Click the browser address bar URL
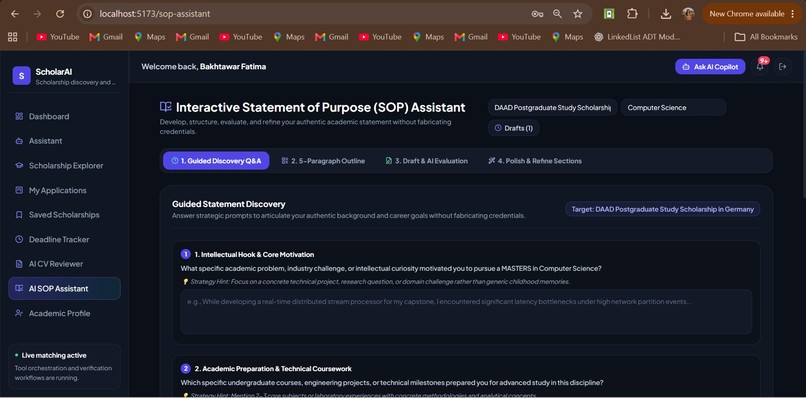Viewport: 806px width, 398px height. click(155, 14)
